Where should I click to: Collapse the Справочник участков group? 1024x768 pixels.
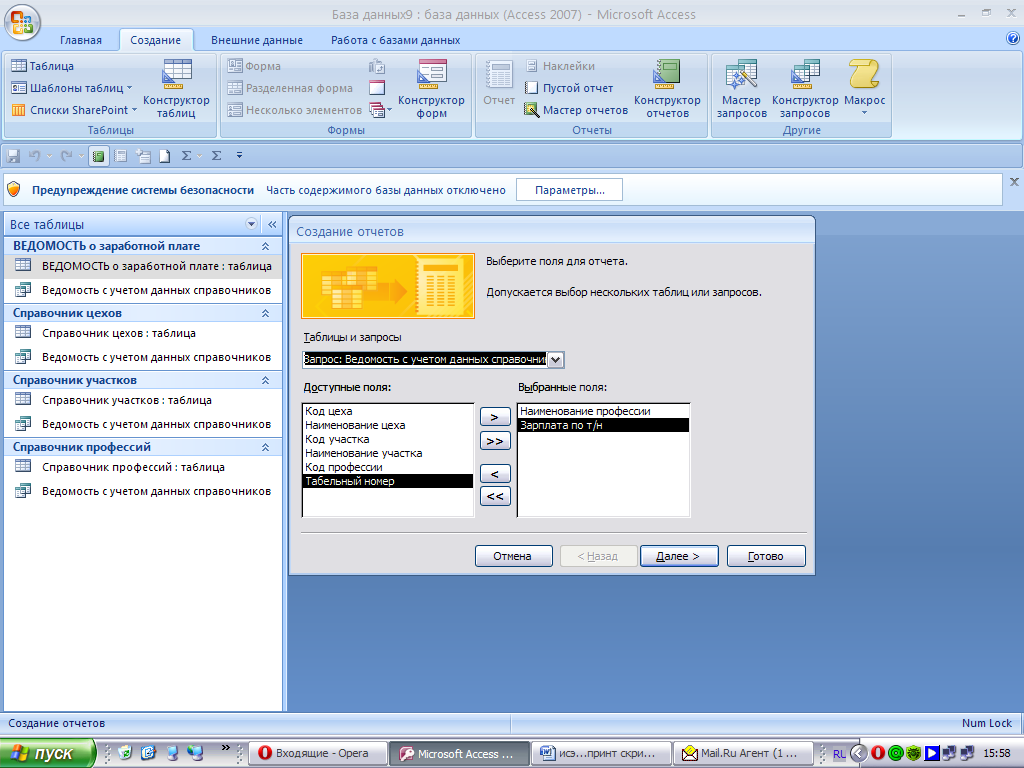coord(265,380)
